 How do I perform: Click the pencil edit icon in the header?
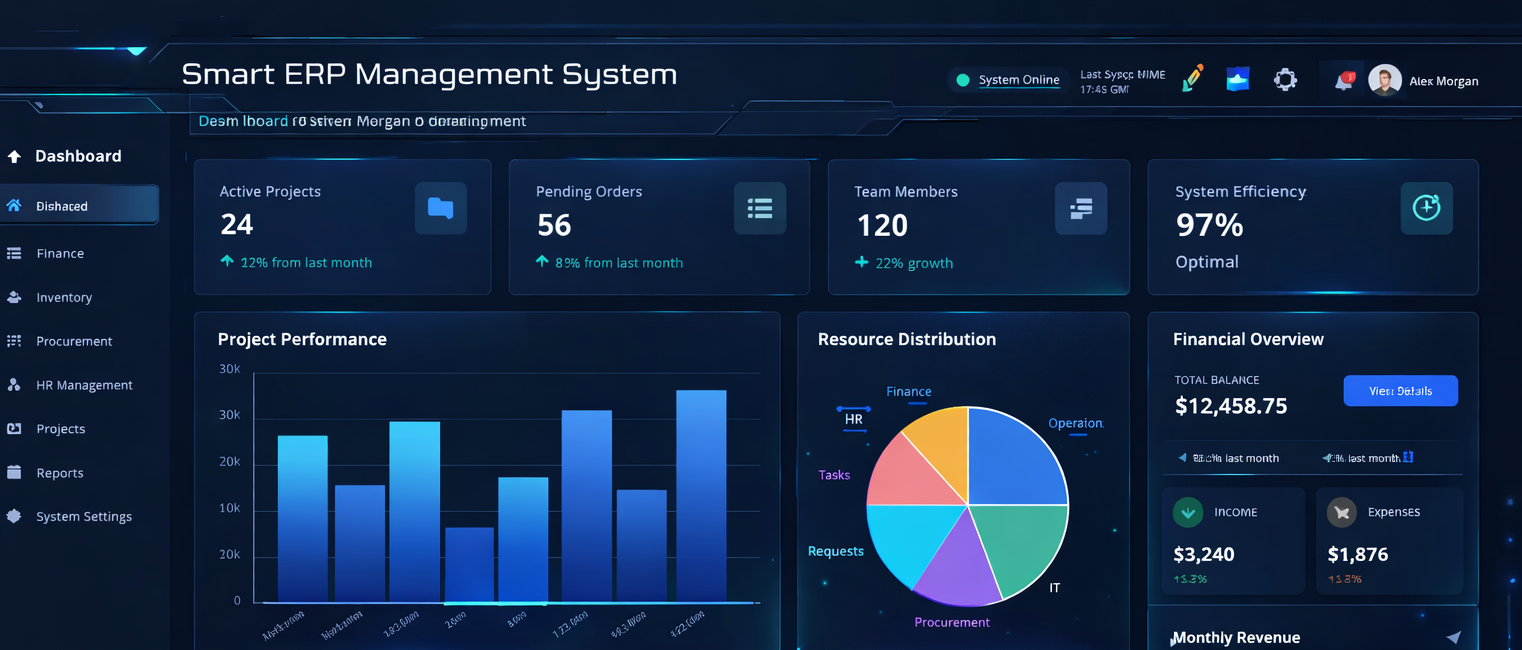click(1191, 77)
